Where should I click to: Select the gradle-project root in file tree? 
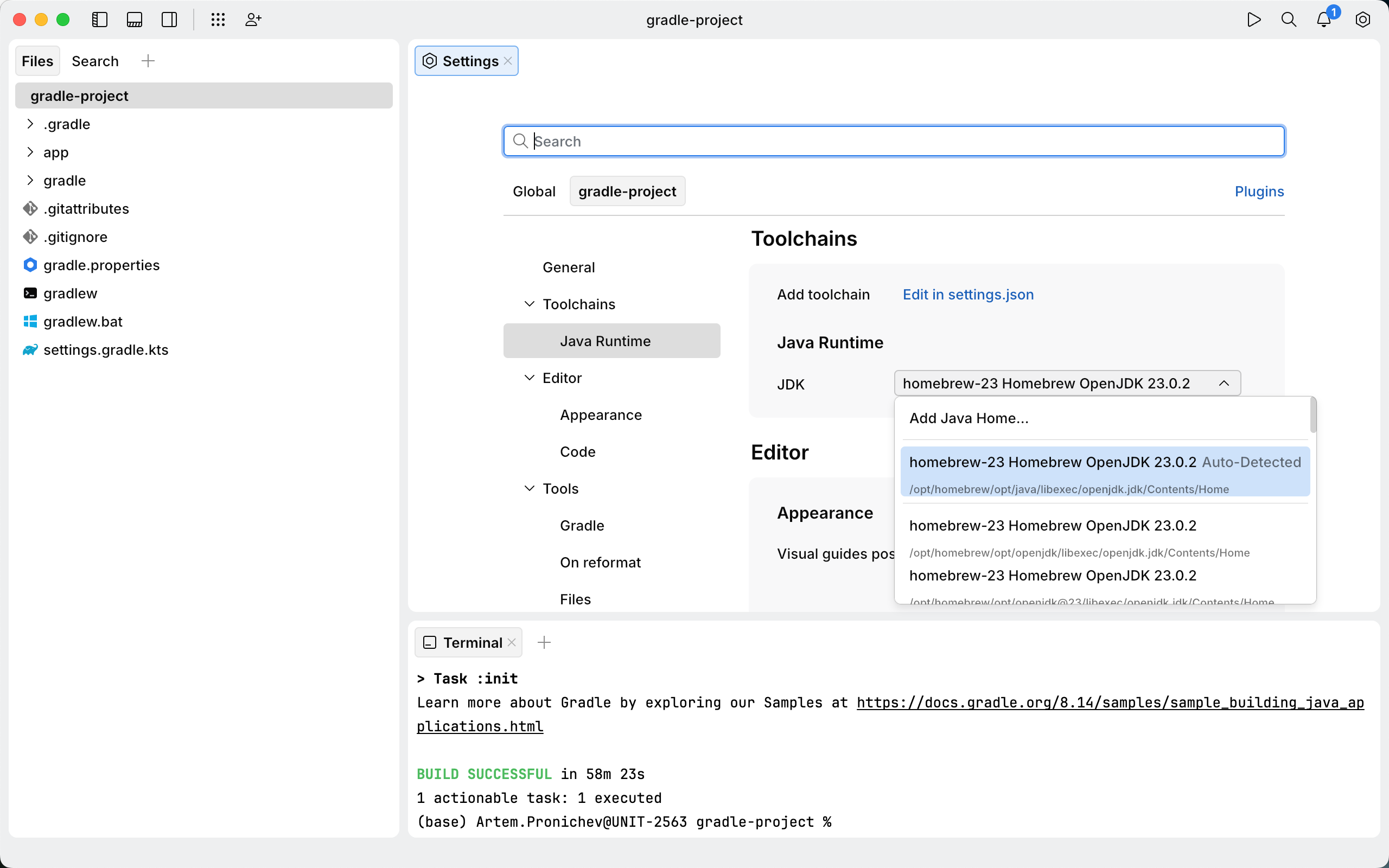204,95
